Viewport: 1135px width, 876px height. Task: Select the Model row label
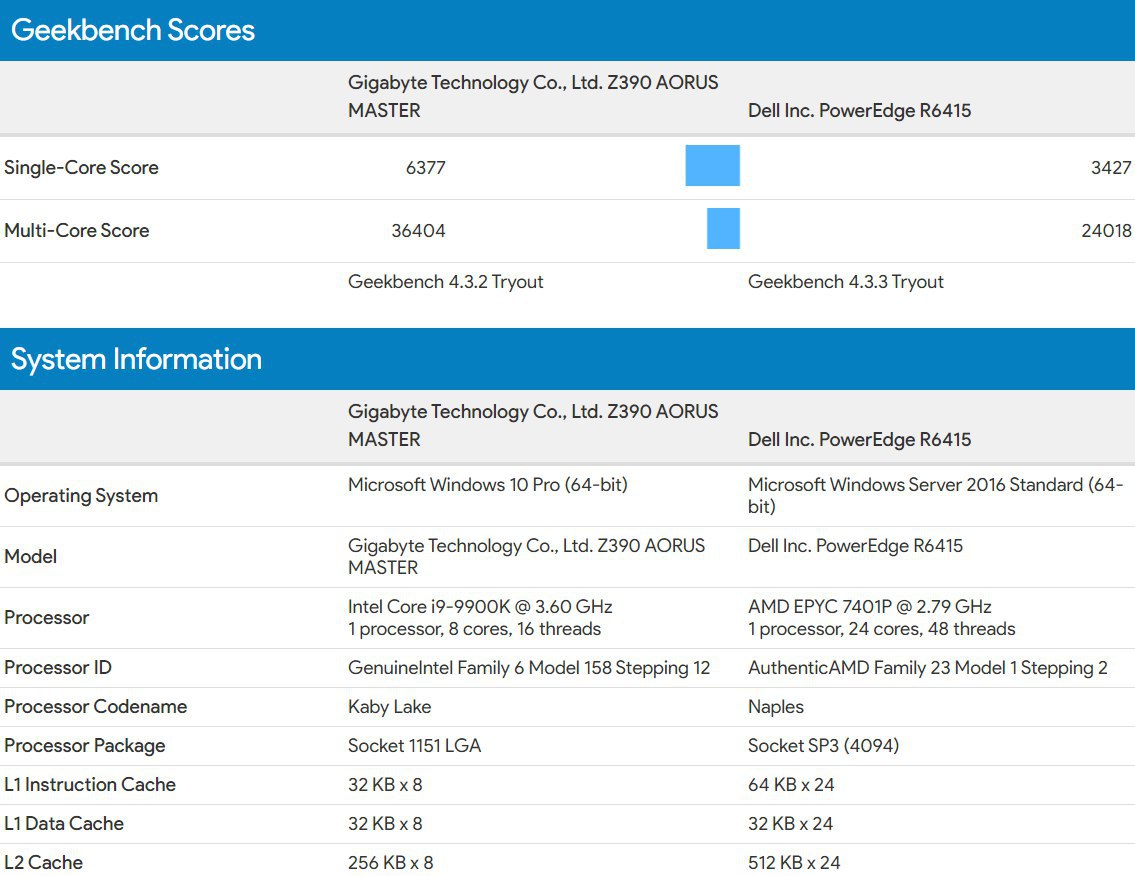click(30, 556)
